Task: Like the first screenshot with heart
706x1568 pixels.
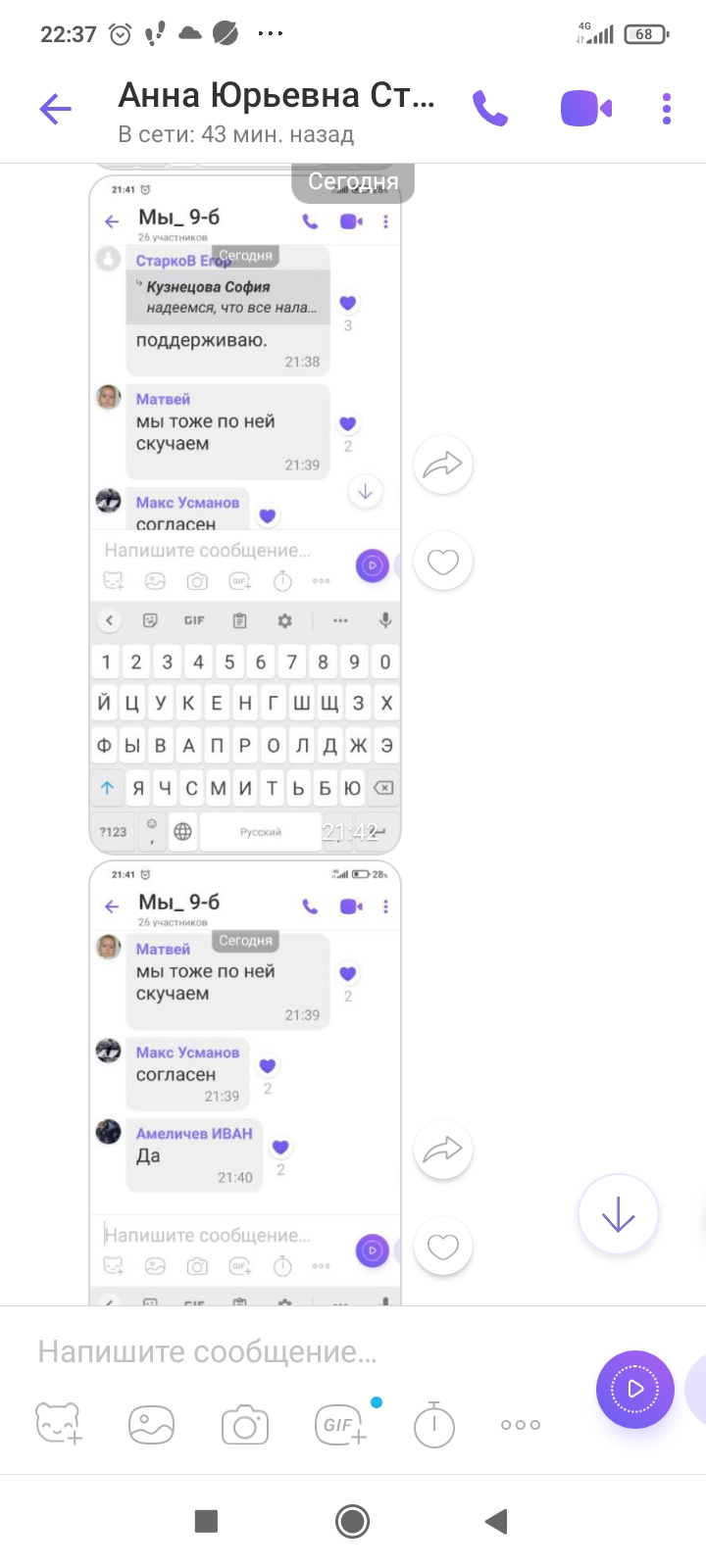Action: (x=443, y=562)
